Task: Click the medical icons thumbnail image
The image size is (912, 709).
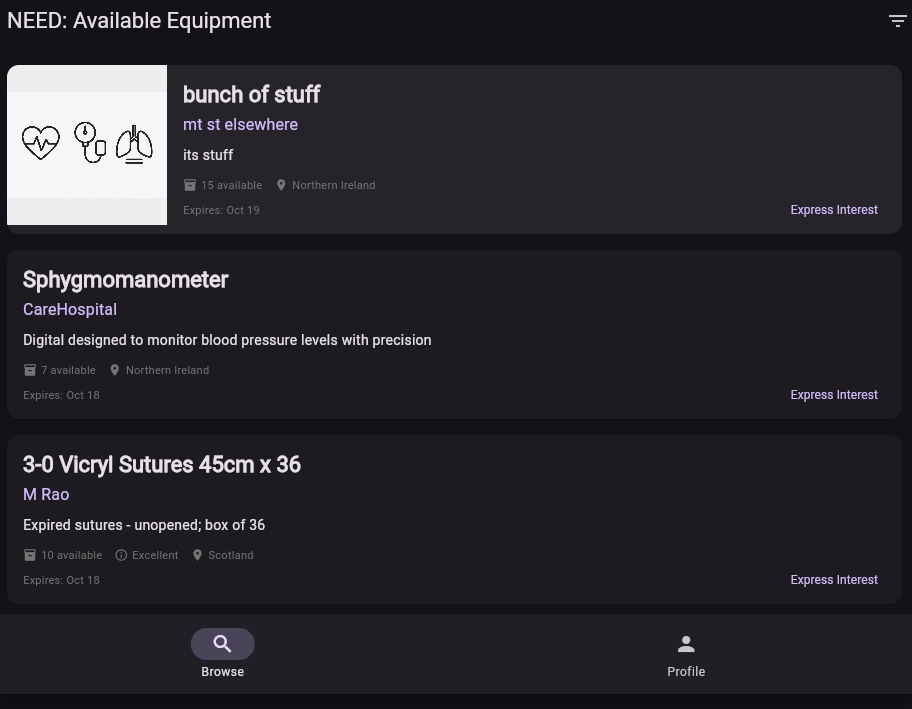Action: coord(87,145)
